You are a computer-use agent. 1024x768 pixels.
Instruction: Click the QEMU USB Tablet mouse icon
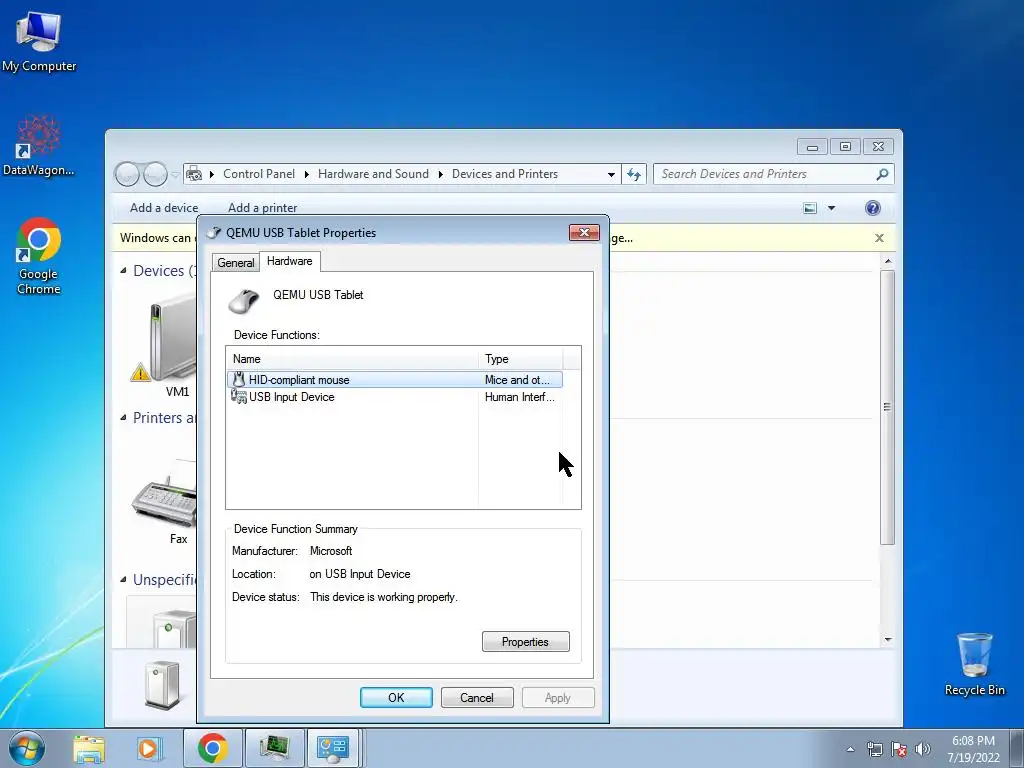coord(244,301)
